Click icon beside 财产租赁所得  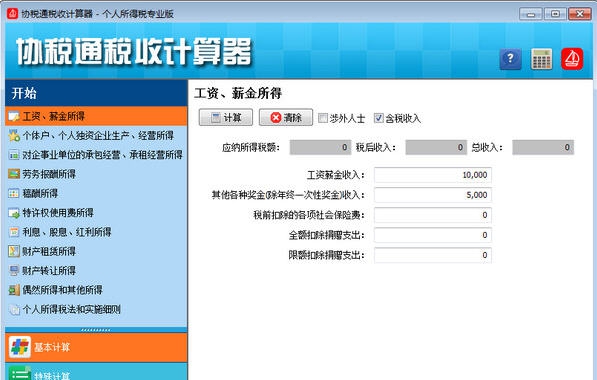click(14, 251)
